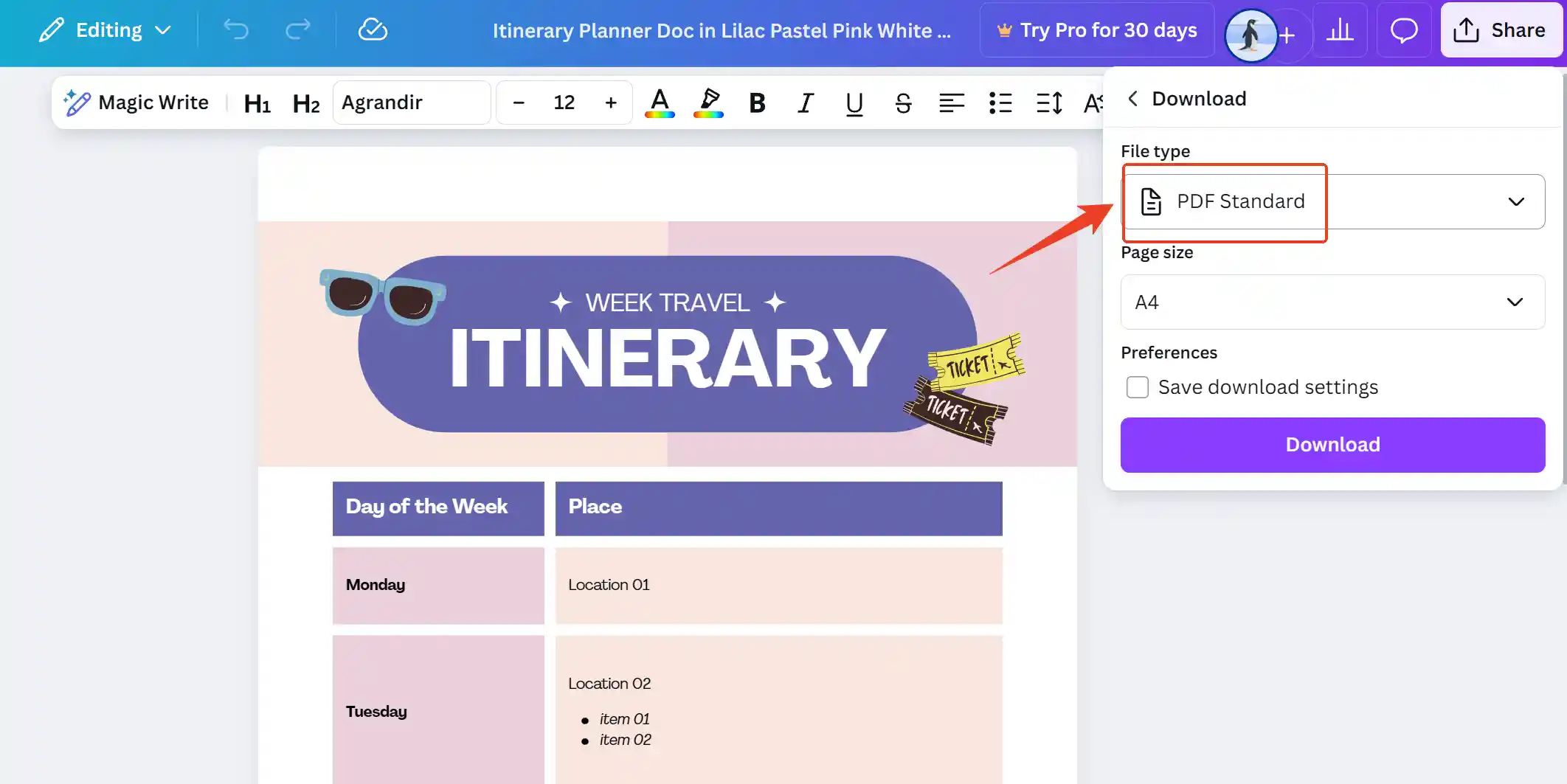This screenshot has height=784, width=1567.
Task: Open the Agrandir font selector
Action: 412,103
